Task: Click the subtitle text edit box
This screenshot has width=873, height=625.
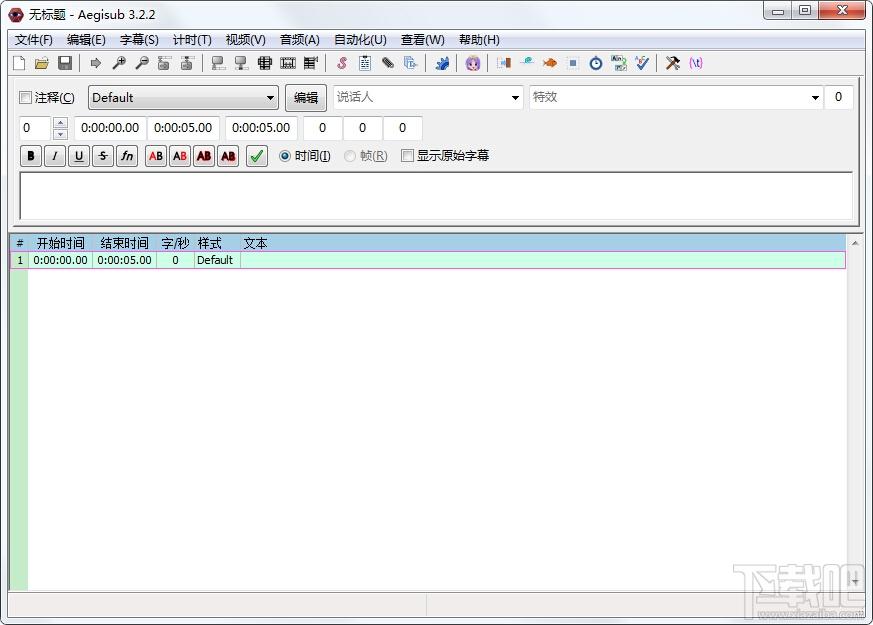Action: [436, 195]
